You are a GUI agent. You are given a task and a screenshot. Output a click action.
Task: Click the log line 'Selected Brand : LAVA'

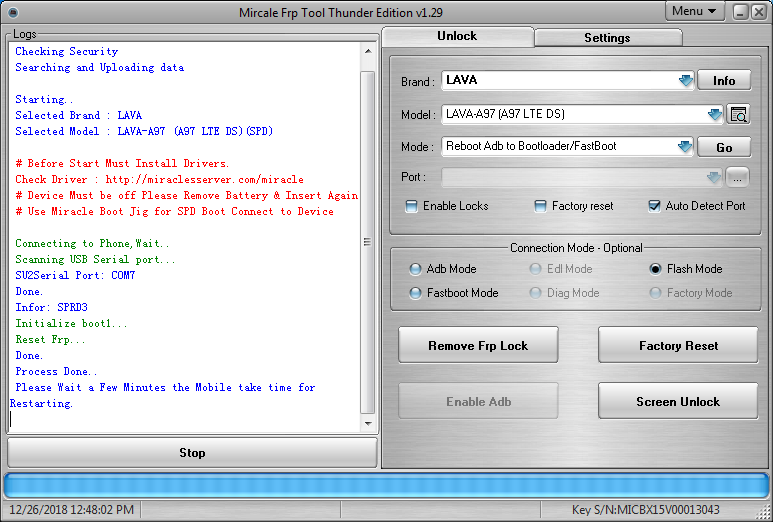[x=78, y=115]
